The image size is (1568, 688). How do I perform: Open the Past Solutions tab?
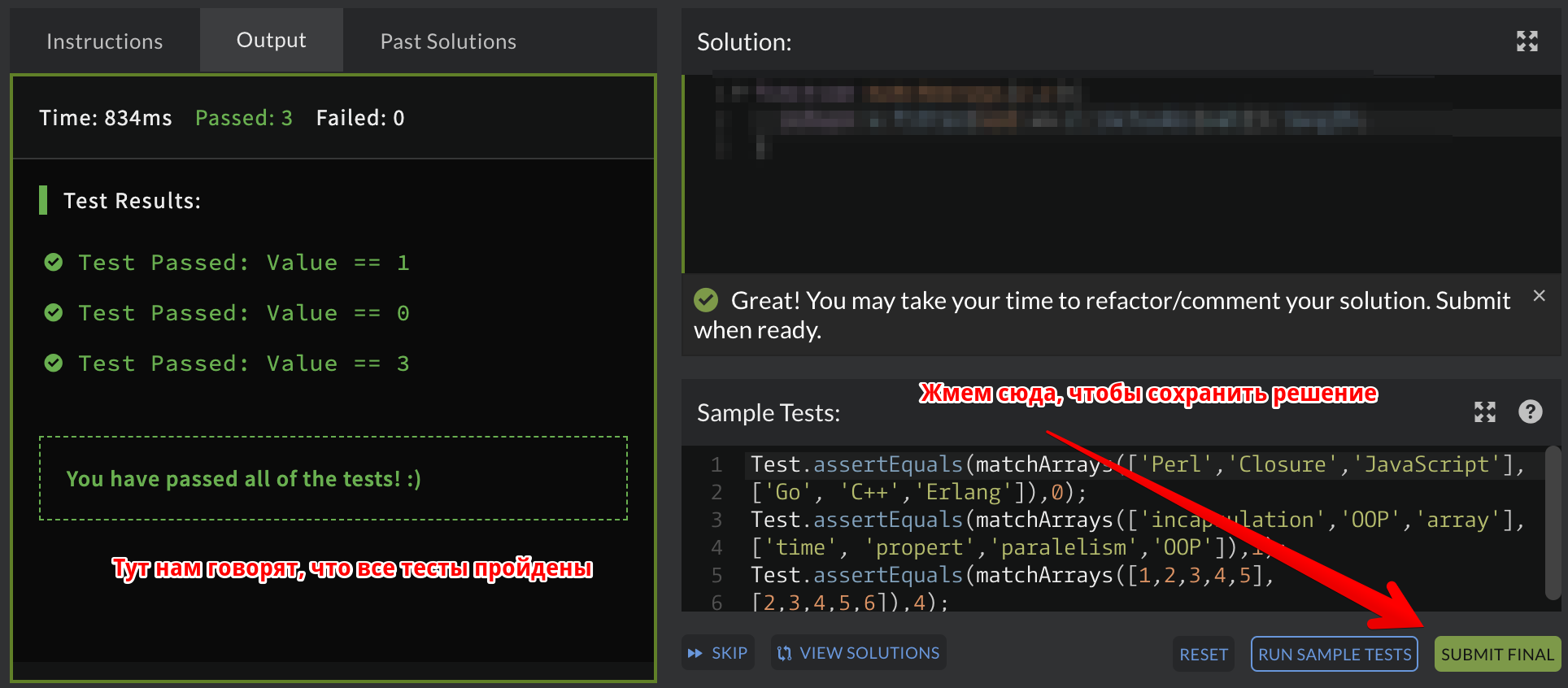click(448, 41)
